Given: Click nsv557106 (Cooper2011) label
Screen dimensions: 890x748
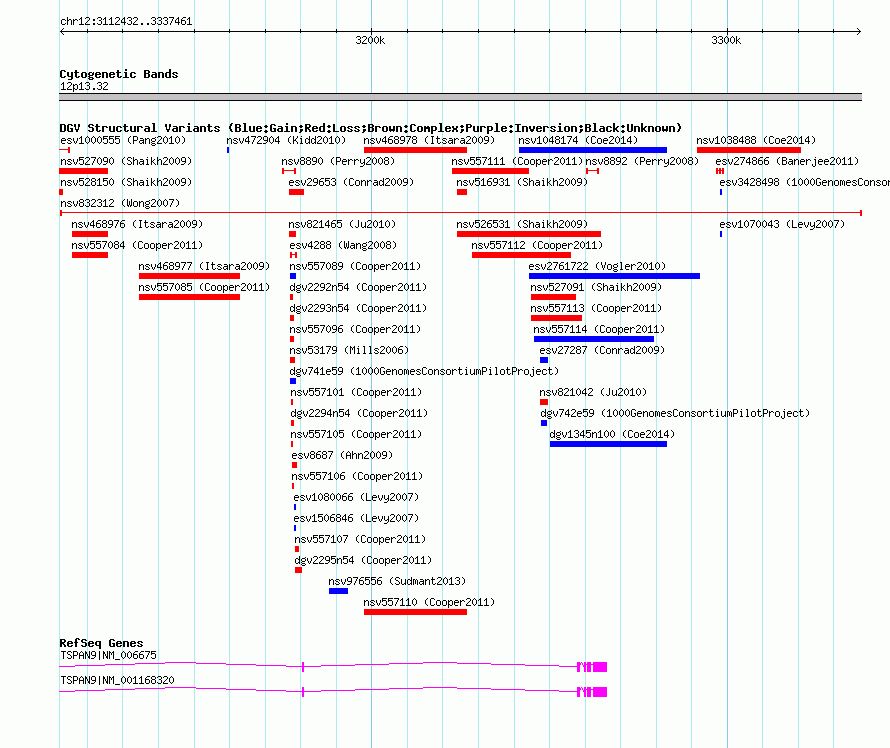Looking at the screenshot, I should [357, 476].
